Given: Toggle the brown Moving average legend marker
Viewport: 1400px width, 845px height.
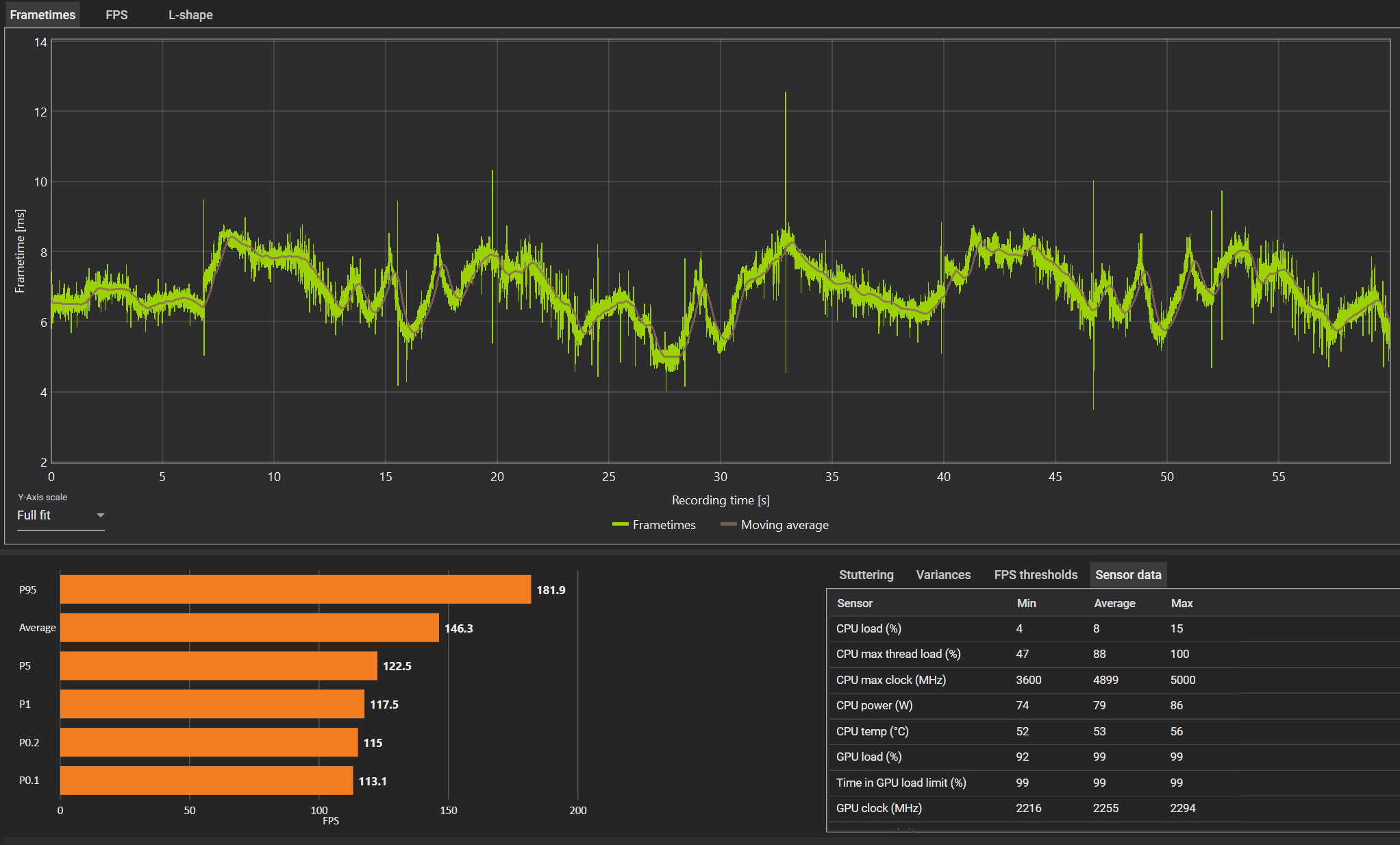Looking at the screenshot, I should click(x=728, y=525).
